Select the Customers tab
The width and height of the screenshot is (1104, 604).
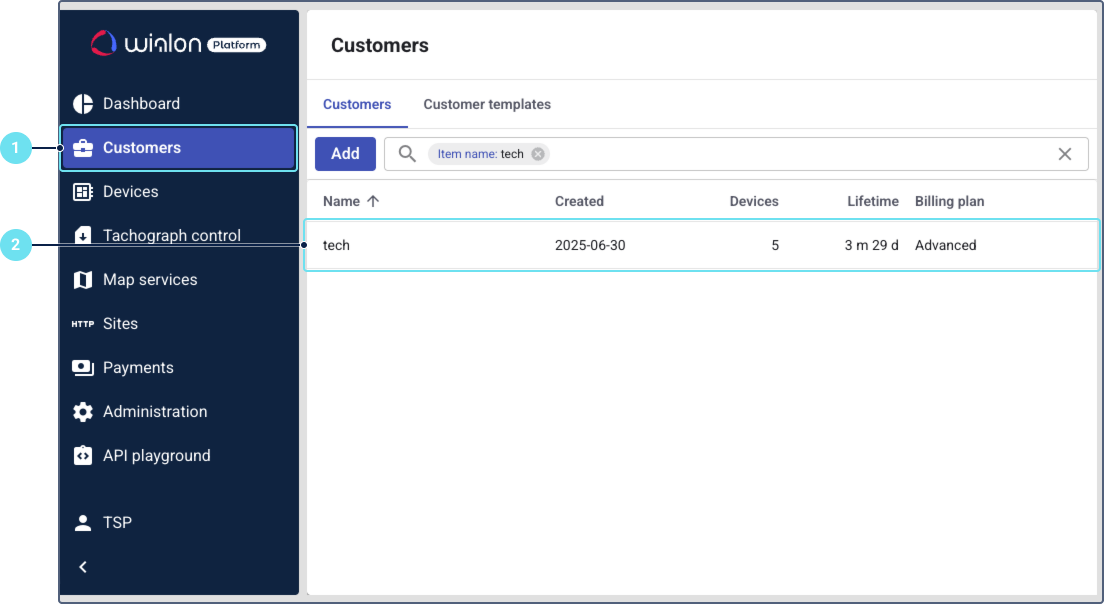click(x=357, y=104)
